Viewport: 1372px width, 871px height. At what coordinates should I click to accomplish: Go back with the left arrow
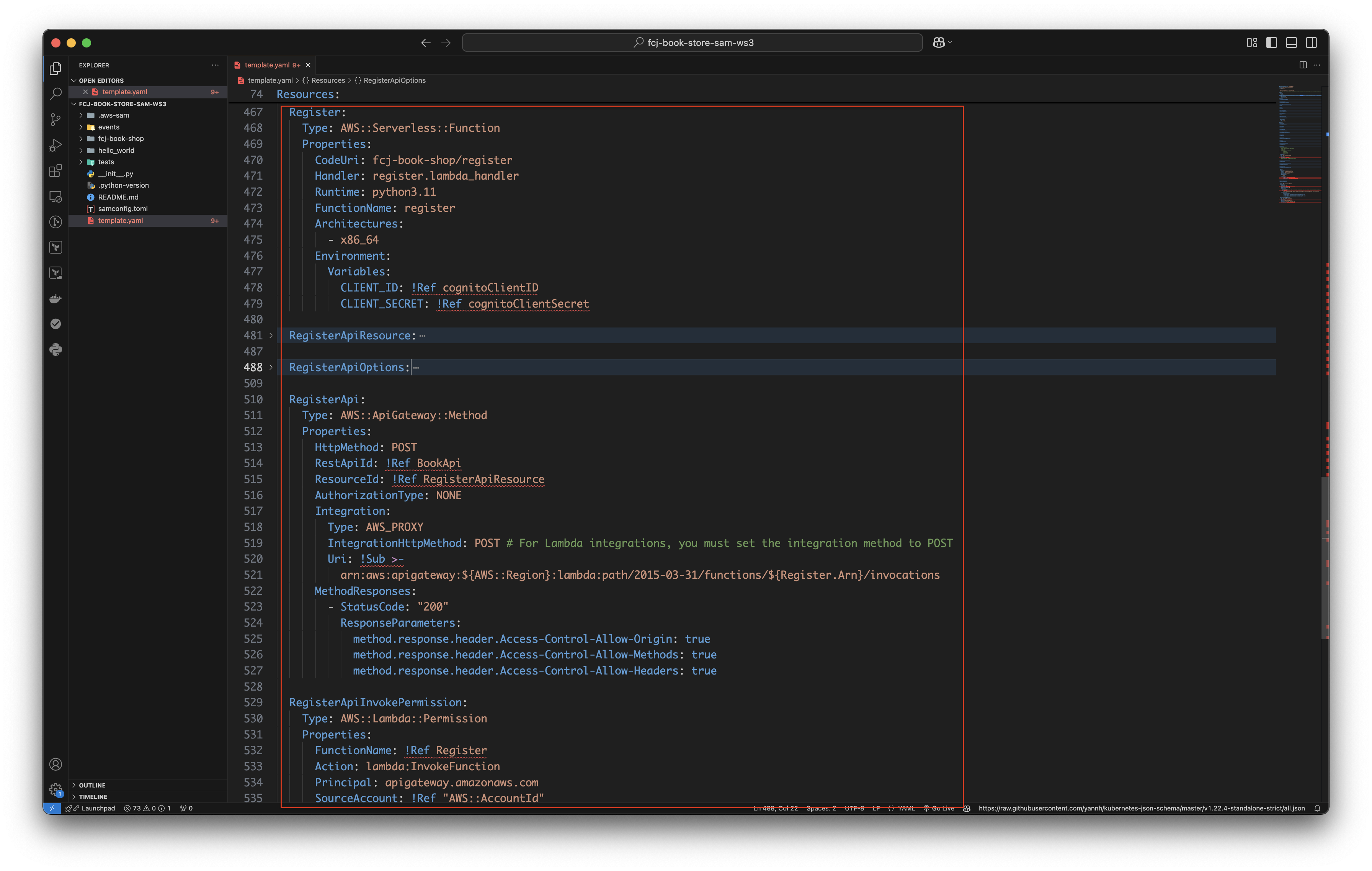[426, 43]
